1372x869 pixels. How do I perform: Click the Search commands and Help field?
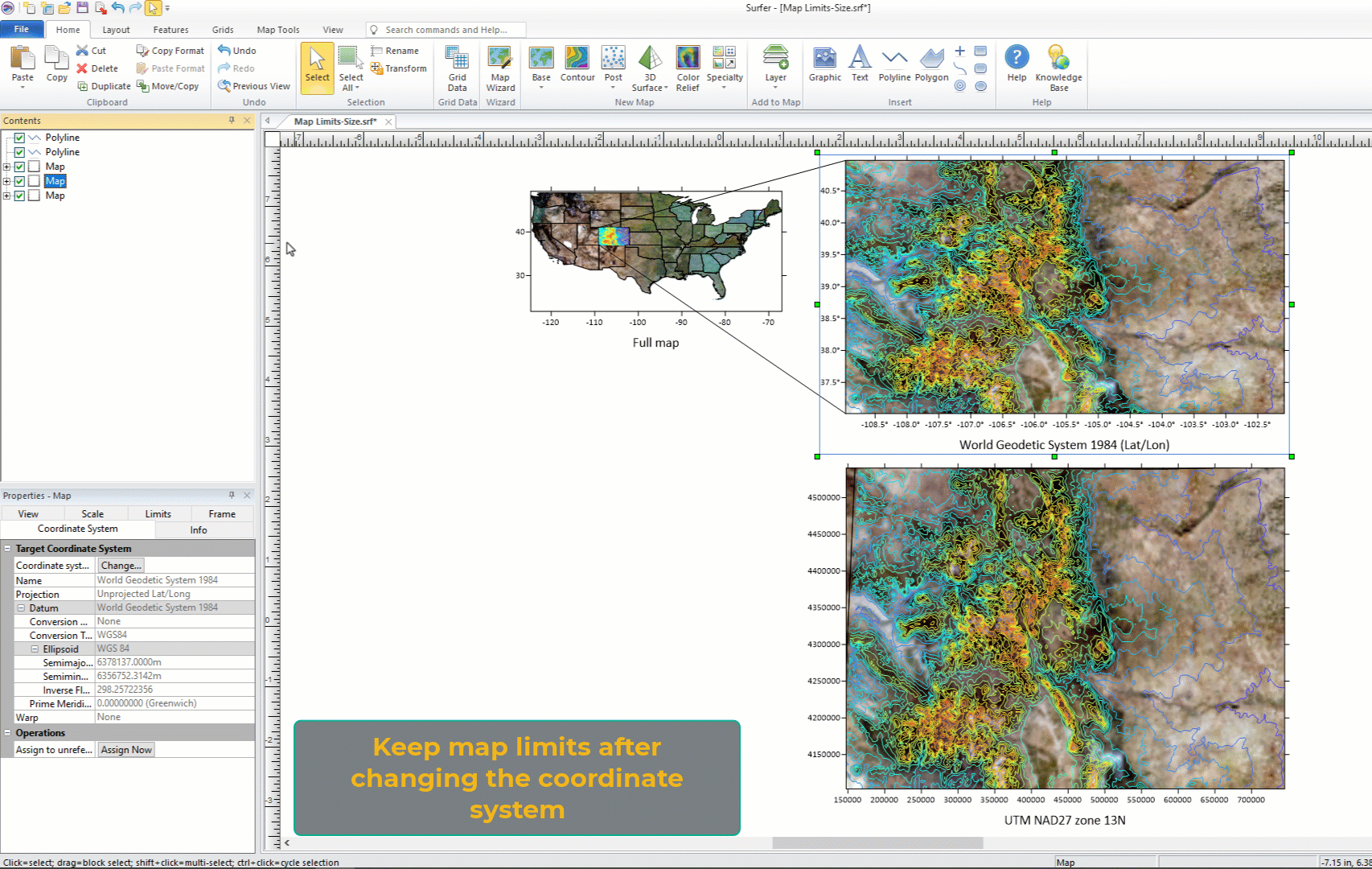tap(446, 30)
